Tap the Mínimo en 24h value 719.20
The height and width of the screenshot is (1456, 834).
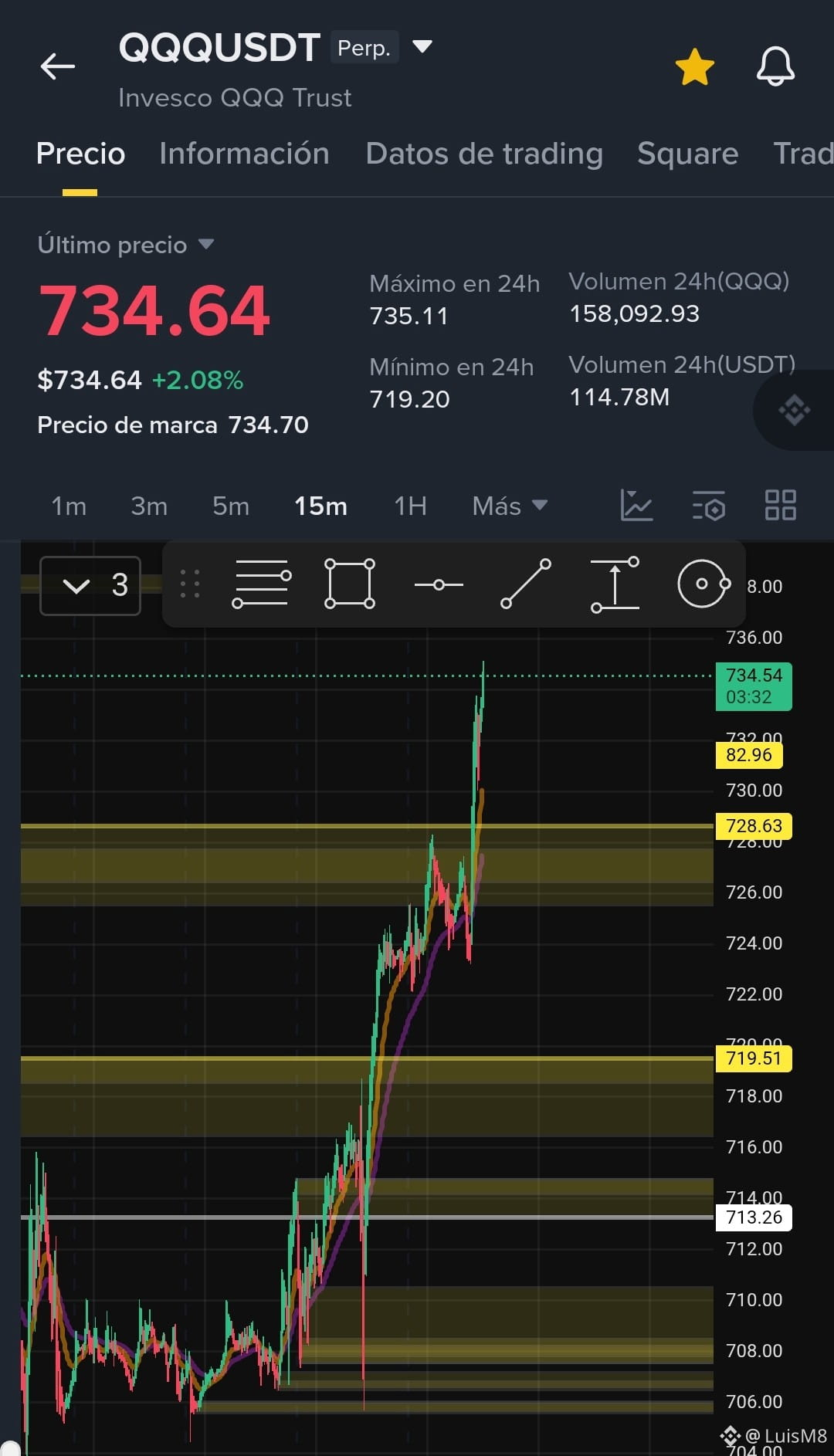click(409, 400)
